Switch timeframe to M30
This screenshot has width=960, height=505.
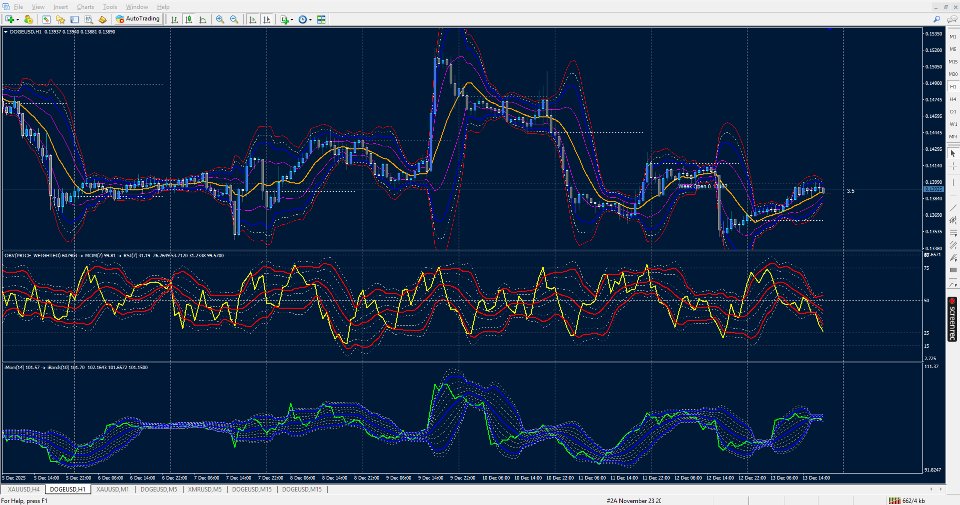(953, 74)
